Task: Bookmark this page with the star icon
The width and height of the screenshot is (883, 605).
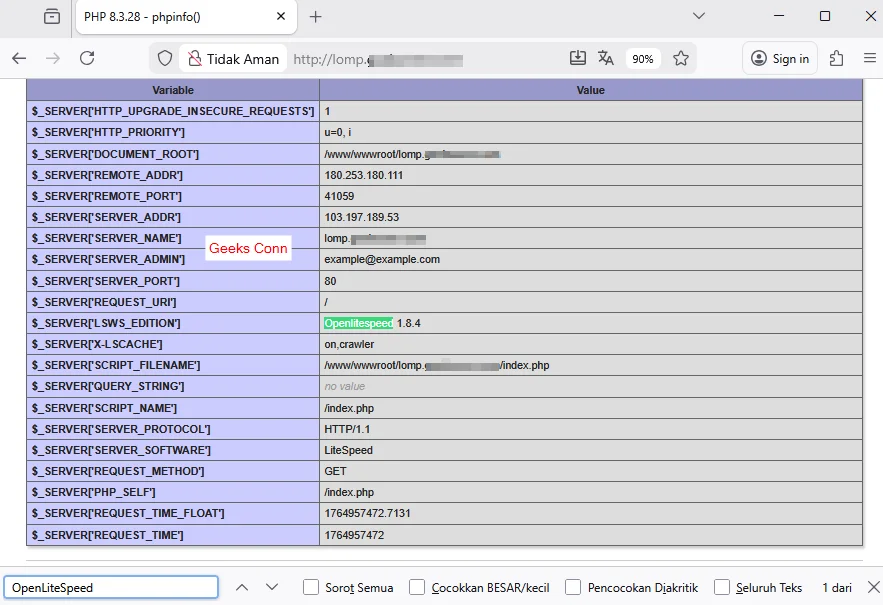Action: pyautogui.click(x=681, y=59)
